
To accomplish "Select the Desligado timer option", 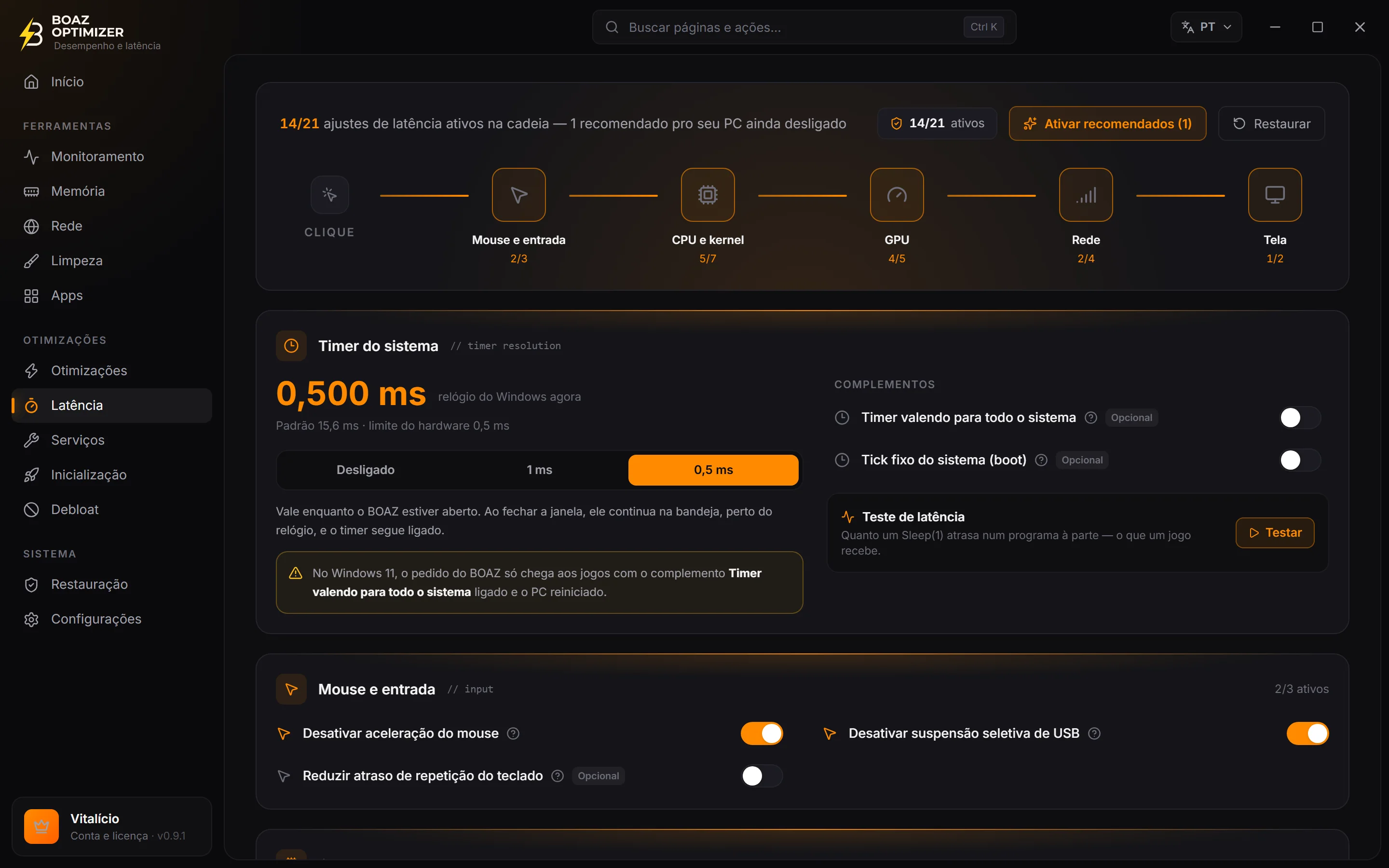I will tap(366, 470).
